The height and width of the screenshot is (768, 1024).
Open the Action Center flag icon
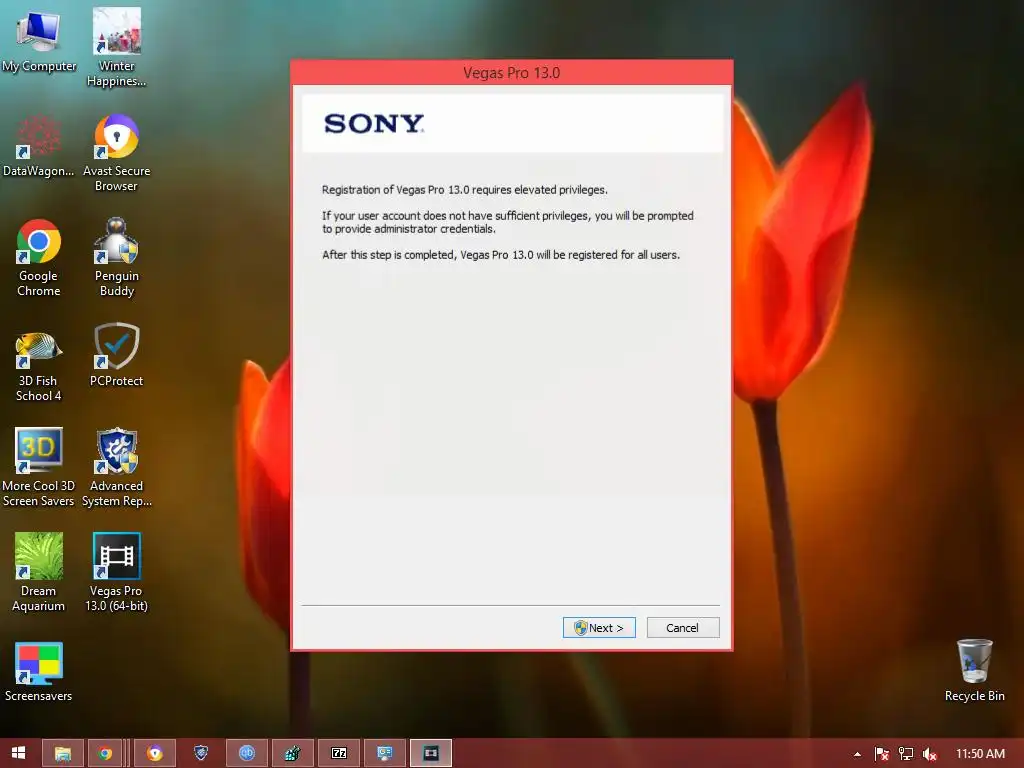(x=881, y=754)
